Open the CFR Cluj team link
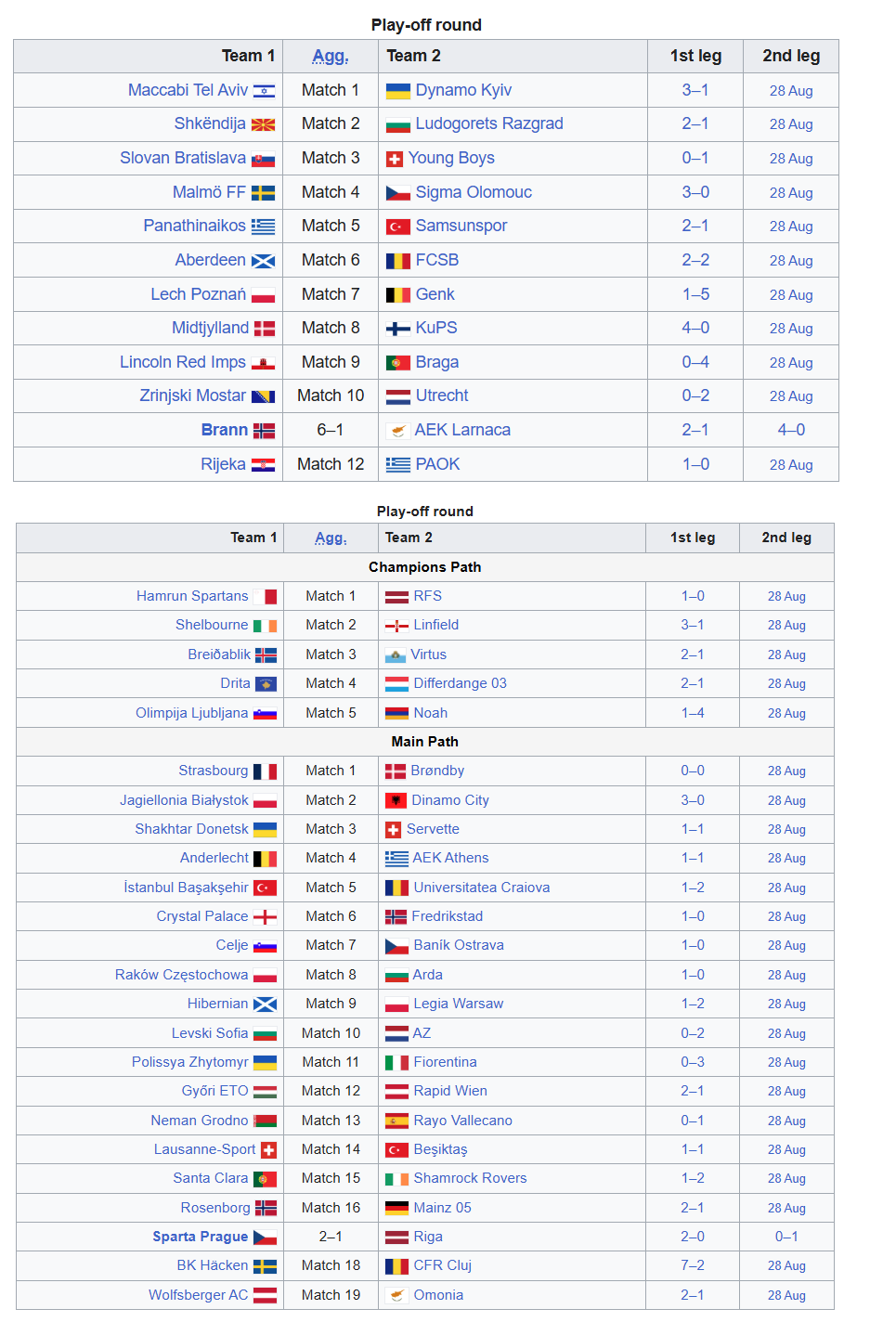The image size is (896, 1322). (x=443, y=1266)
